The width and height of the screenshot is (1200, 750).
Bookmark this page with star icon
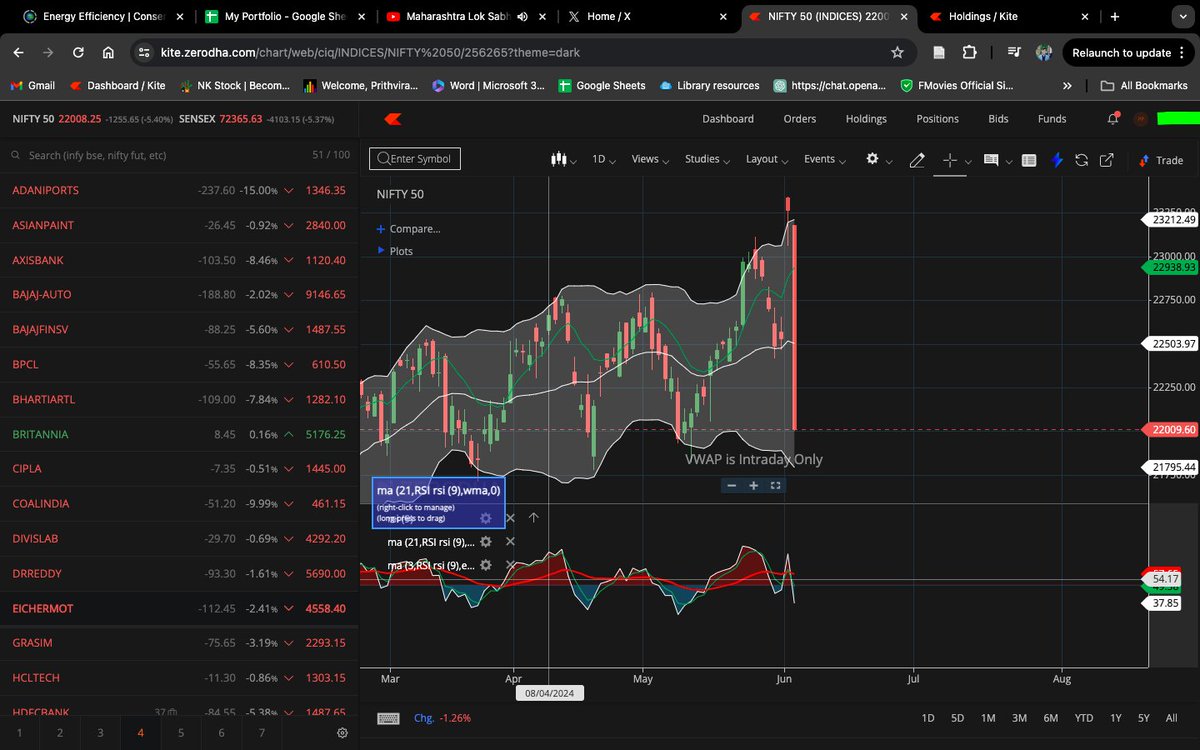pyautogui.click(x=897, y=53)
